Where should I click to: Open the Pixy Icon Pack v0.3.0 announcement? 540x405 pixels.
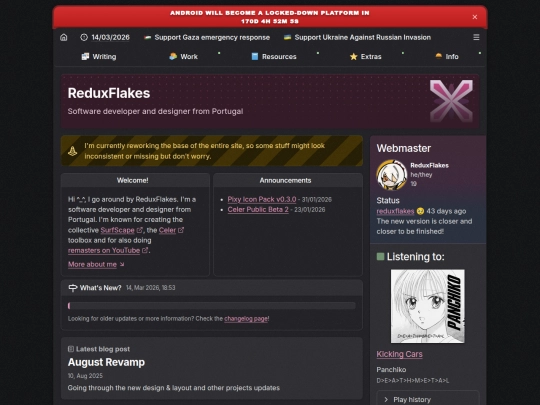click(262, 199)
